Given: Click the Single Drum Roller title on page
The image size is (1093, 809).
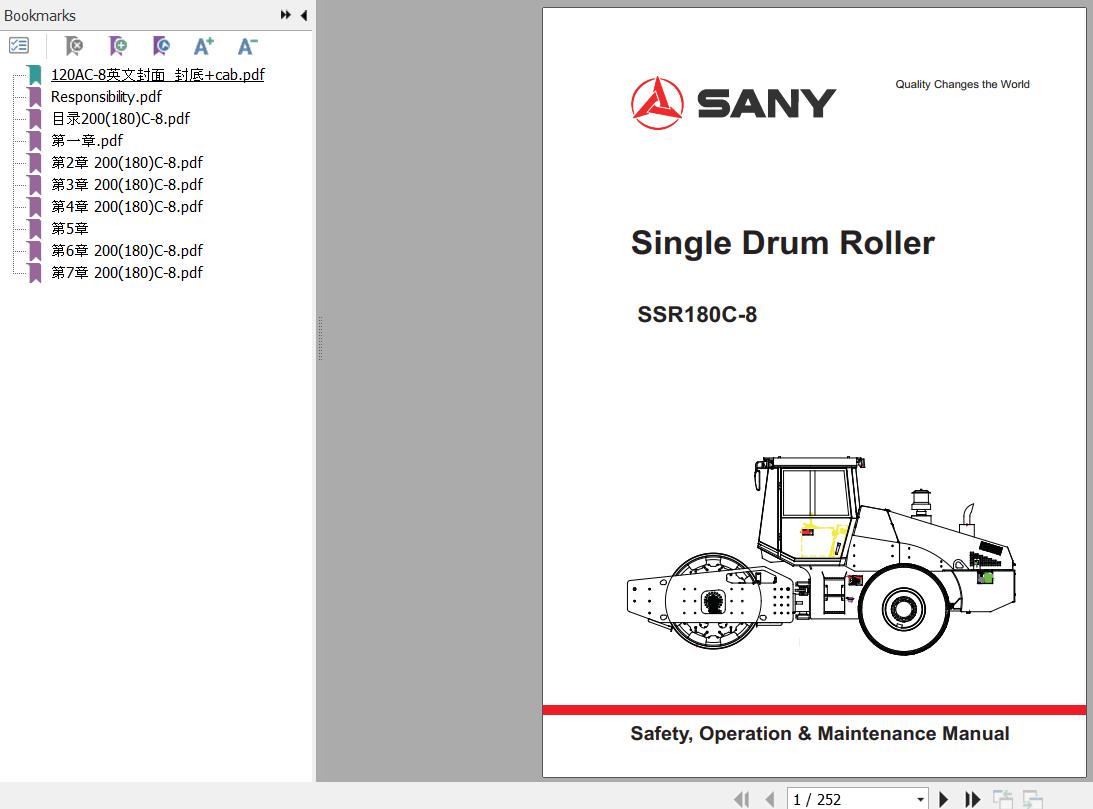Looking at the screenshot, I should tap(782, 243).
